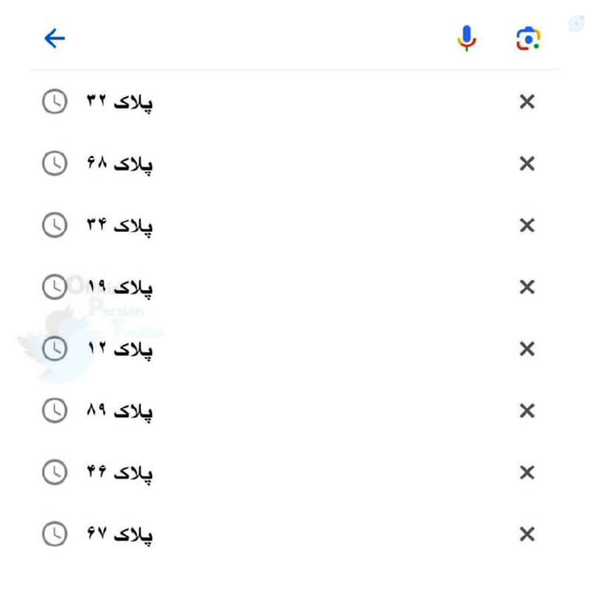
Task: Click the clock icon beside پلاک ۸۹
Action: point(54,410)
